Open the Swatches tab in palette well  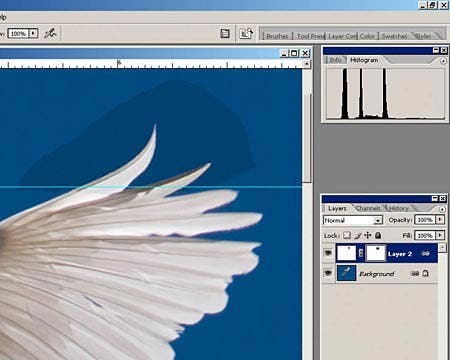pyautogui.click(x=394, y=36)
